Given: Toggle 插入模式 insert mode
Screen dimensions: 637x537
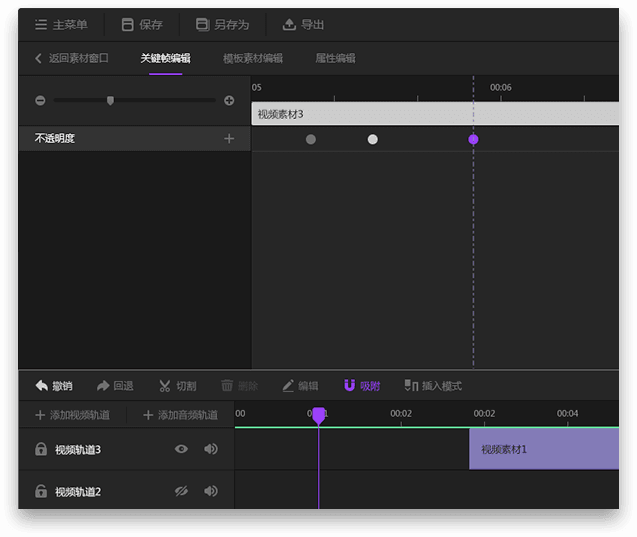Looking at the screenshot, I should 411,386.
